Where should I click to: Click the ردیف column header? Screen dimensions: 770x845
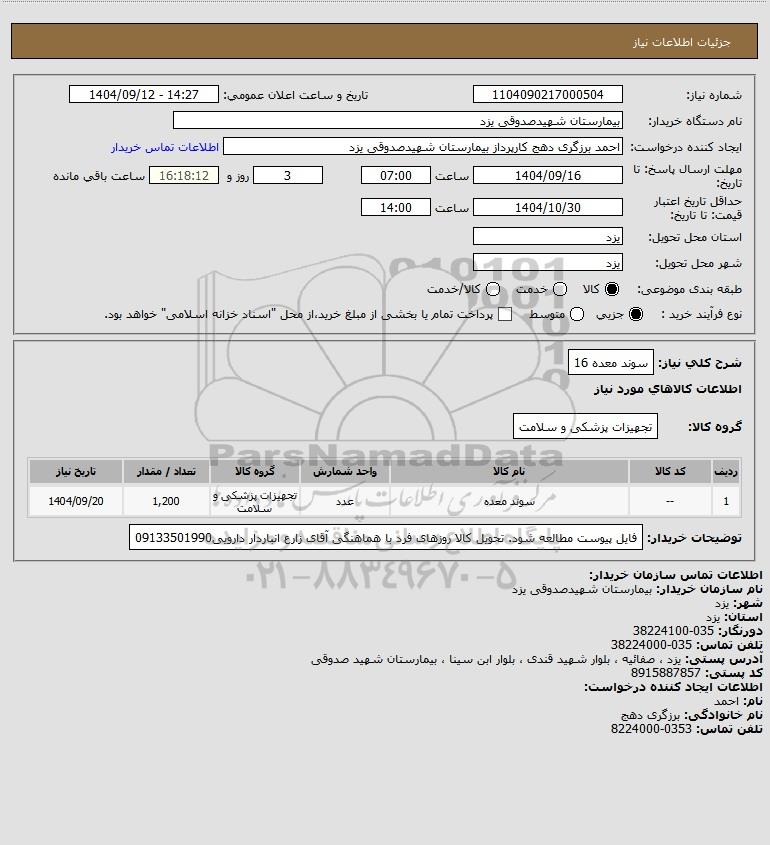click(726, 472)
